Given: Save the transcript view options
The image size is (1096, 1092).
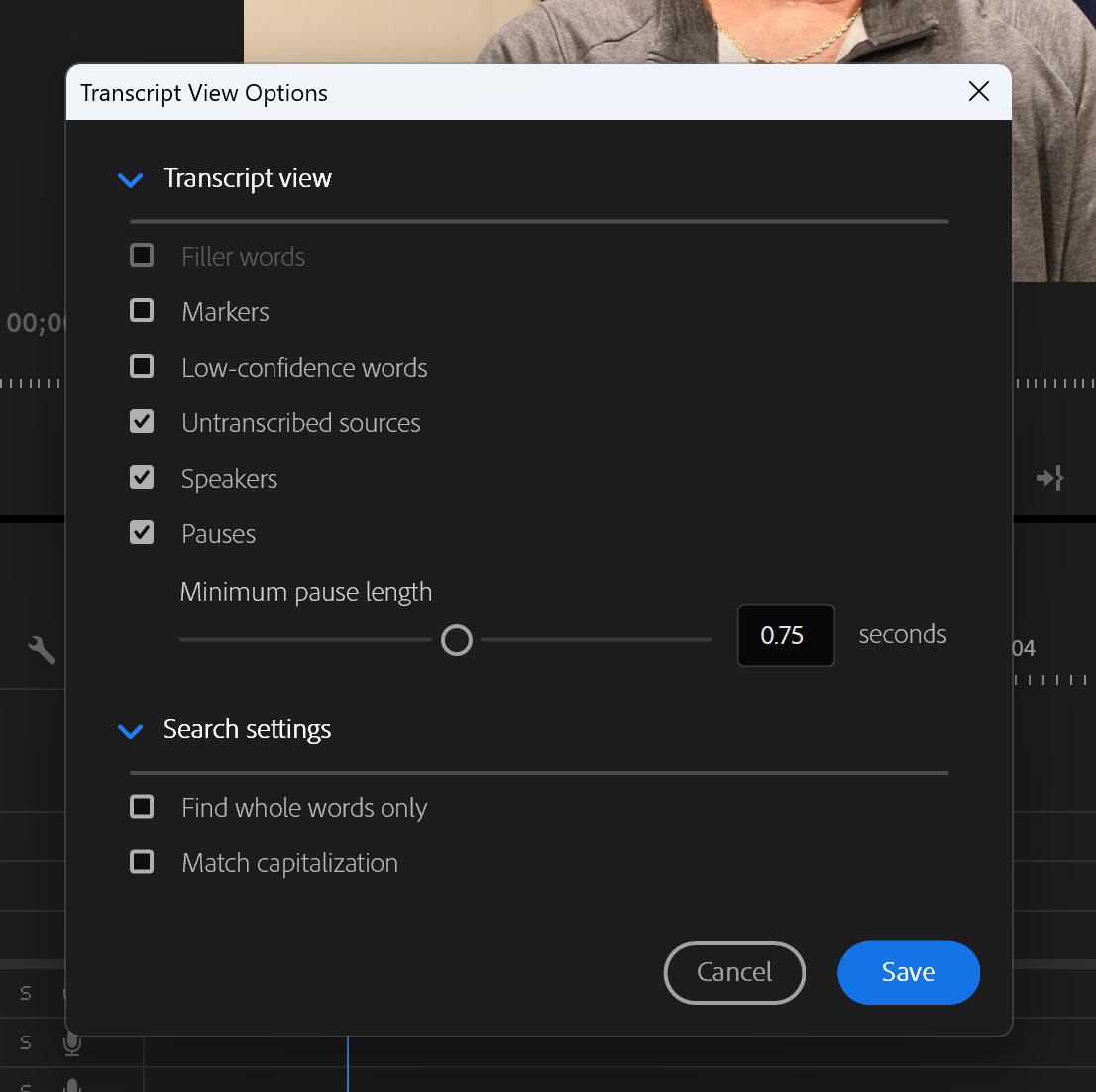Looking at the screenshot, I should click(x=908, y=973).
